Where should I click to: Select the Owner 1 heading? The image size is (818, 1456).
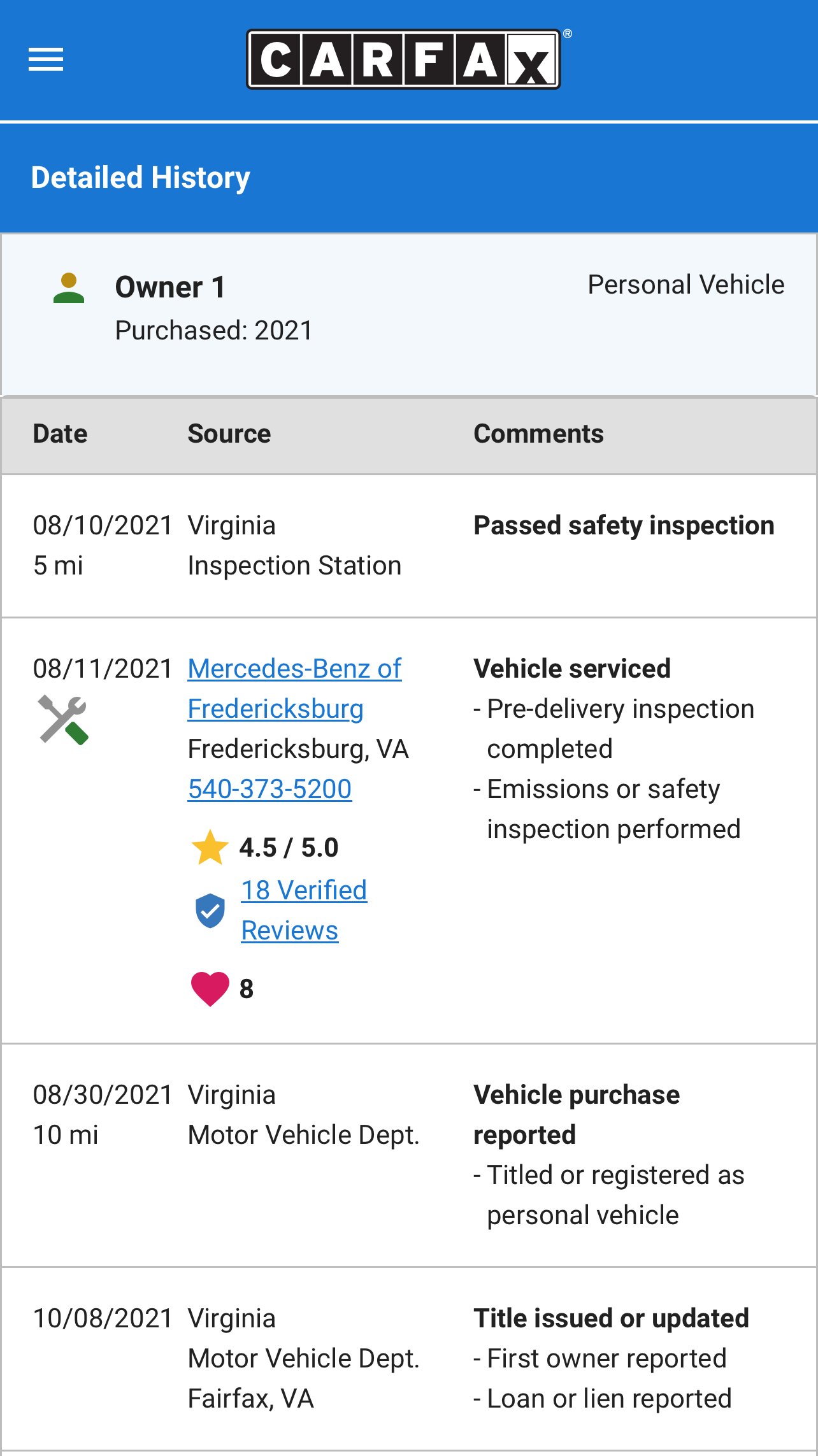(x=170, y=287)
